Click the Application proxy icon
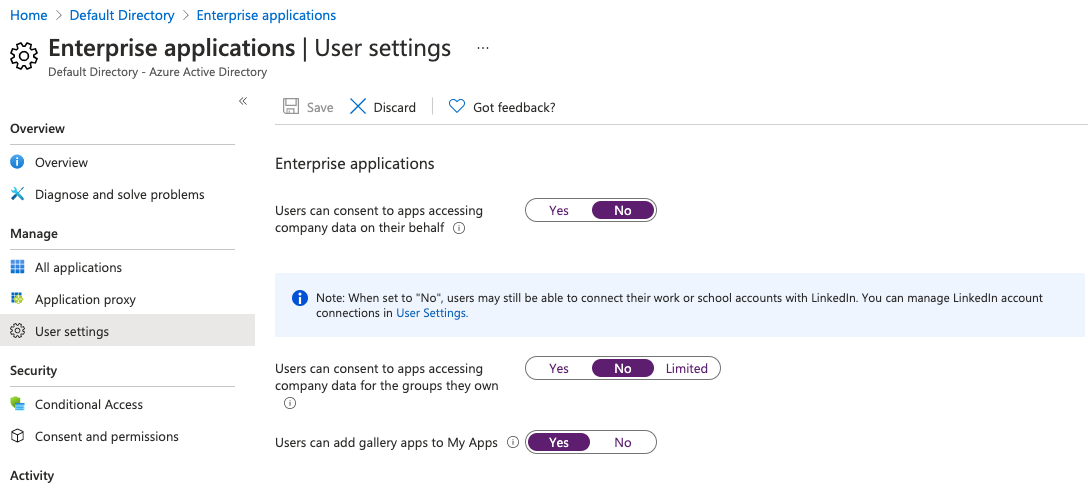The height and width of the screenshot is (490, 1088). pyautogui.click(x=17, y=298)
